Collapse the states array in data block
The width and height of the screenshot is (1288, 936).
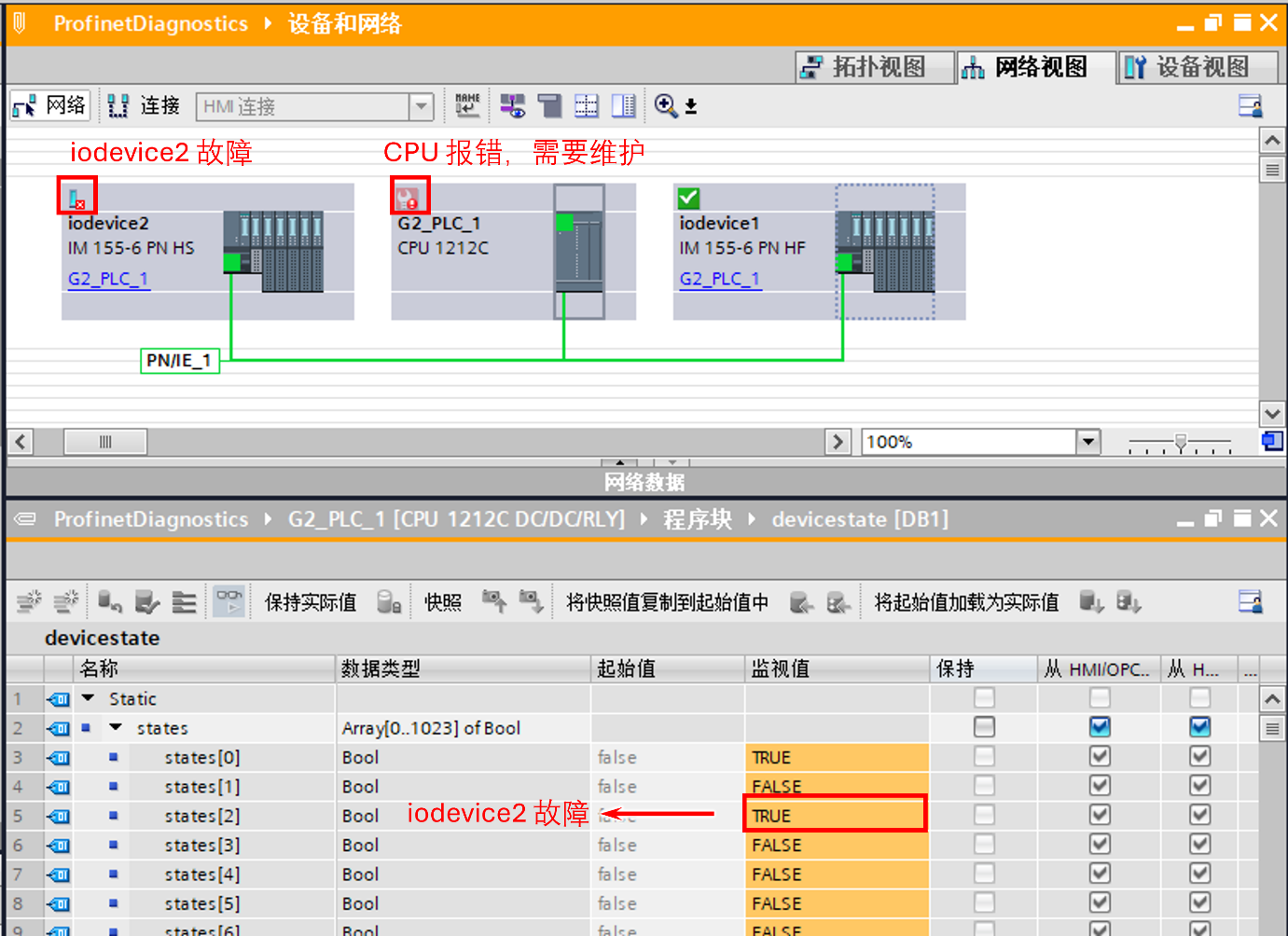[x=115, y=728]
